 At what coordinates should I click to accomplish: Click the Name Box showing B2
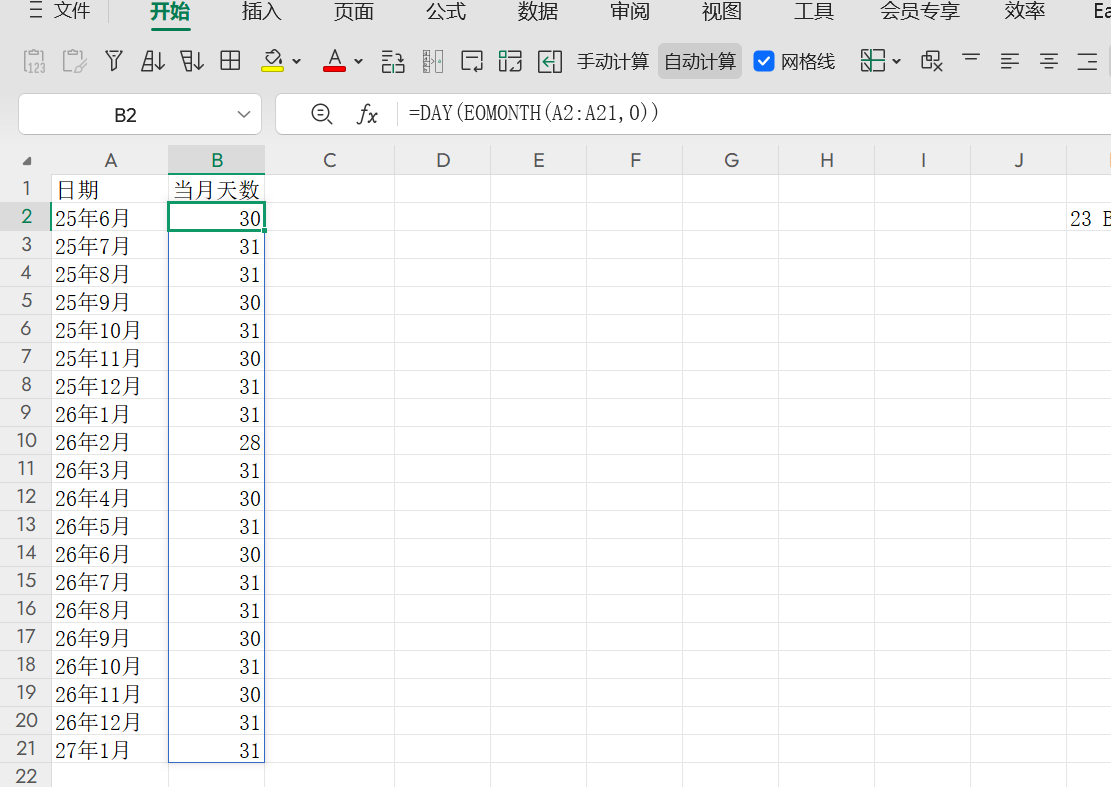click(x=125, y=115)
